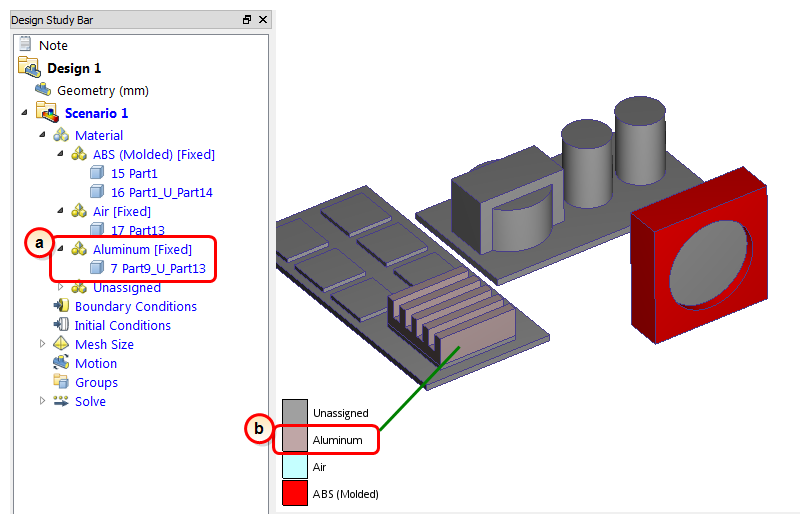Select the 7 Part9_U_Part13 label
Image resolution: width=810 pixels, height=524 pixels.
158,269
